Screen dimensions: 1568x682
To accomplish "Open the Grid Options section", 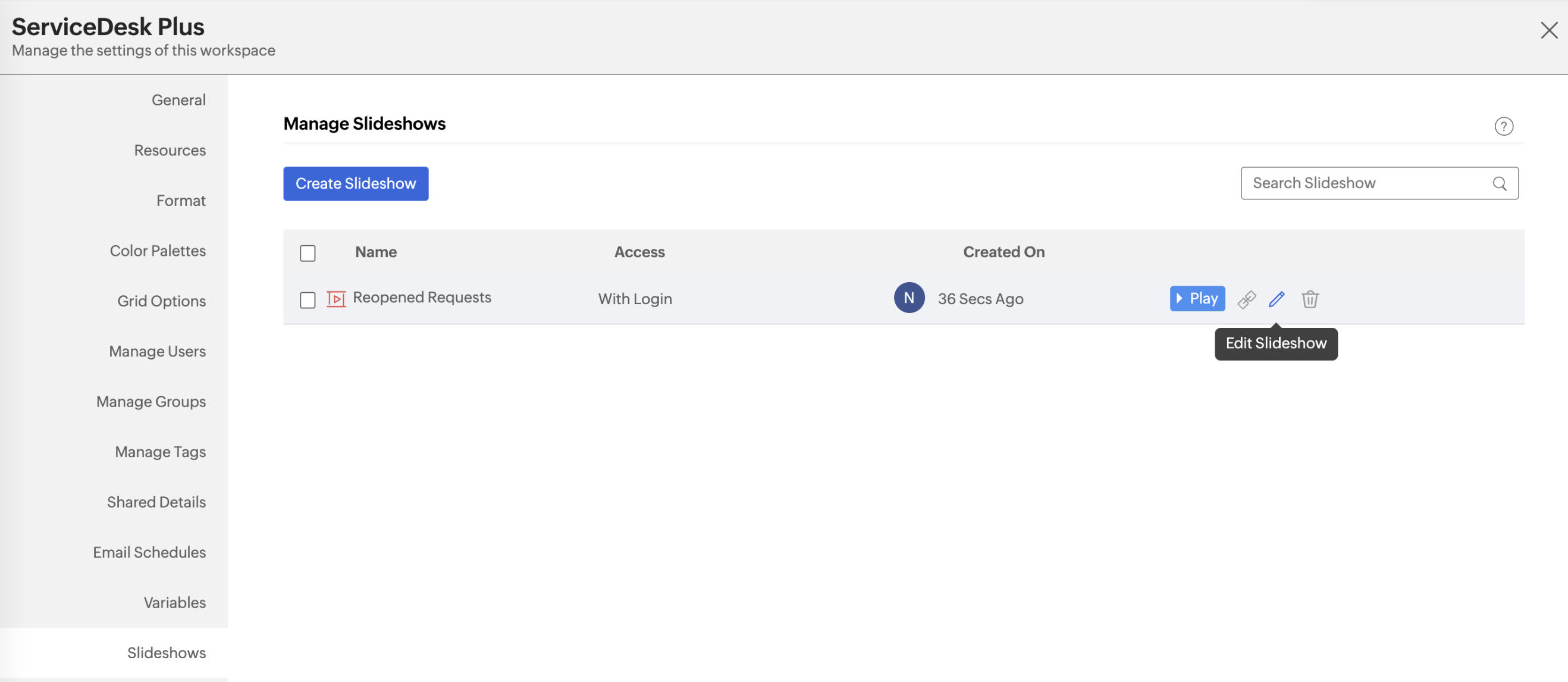I will 161,301.
